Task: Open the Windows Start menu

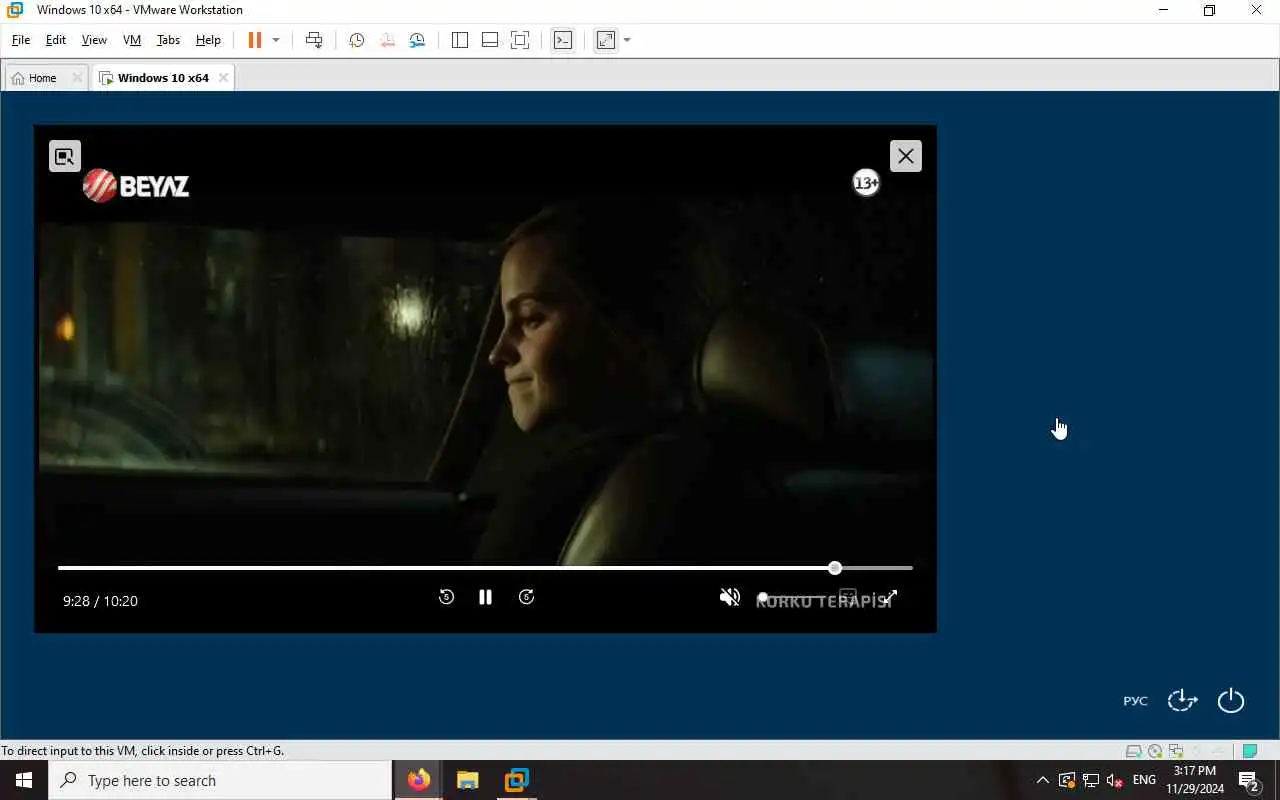Action: coord(24,780)
